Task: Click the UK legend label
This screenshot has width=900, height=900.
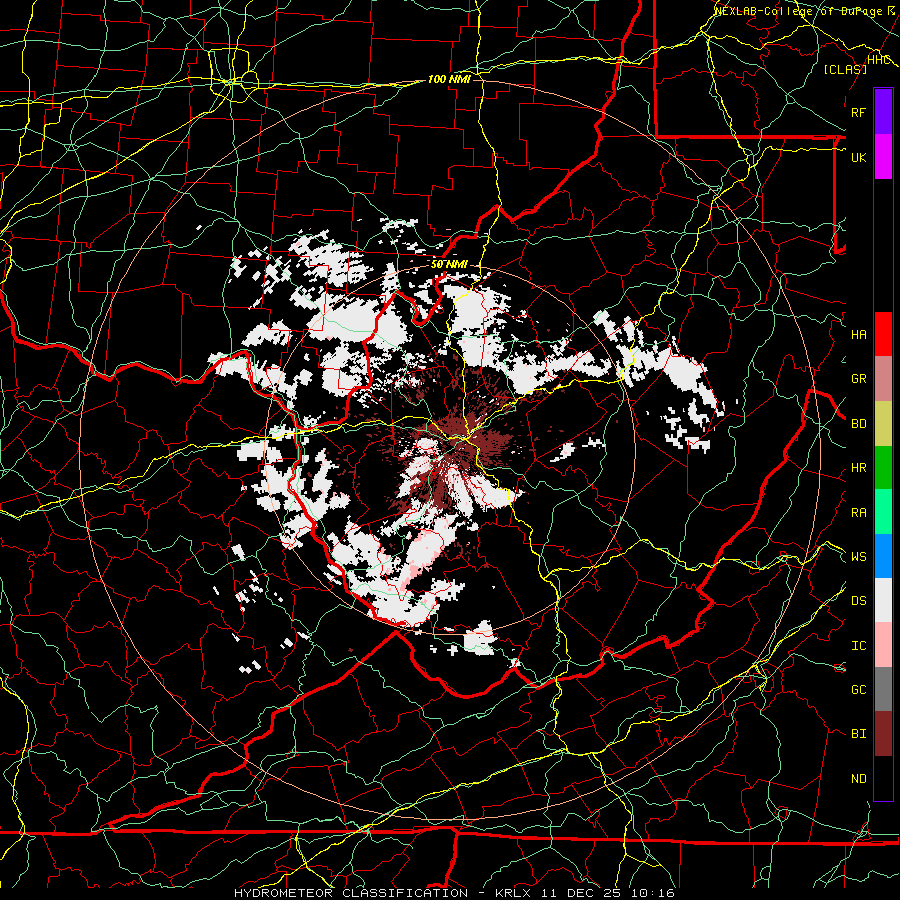Action: tap(859, 157)
